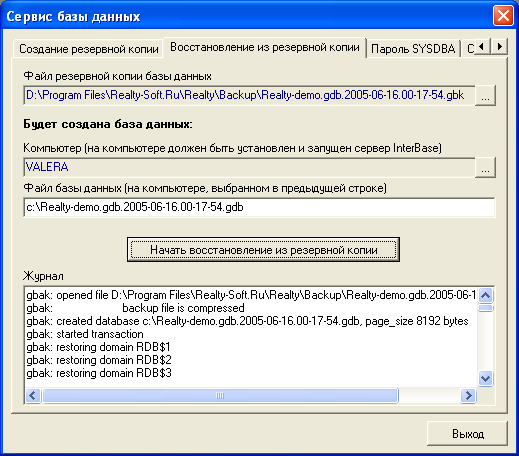The width and height of the screenshot is (519, 456).
Task: Switch to the Создание резервной копии tab
Action: point(88,49)
